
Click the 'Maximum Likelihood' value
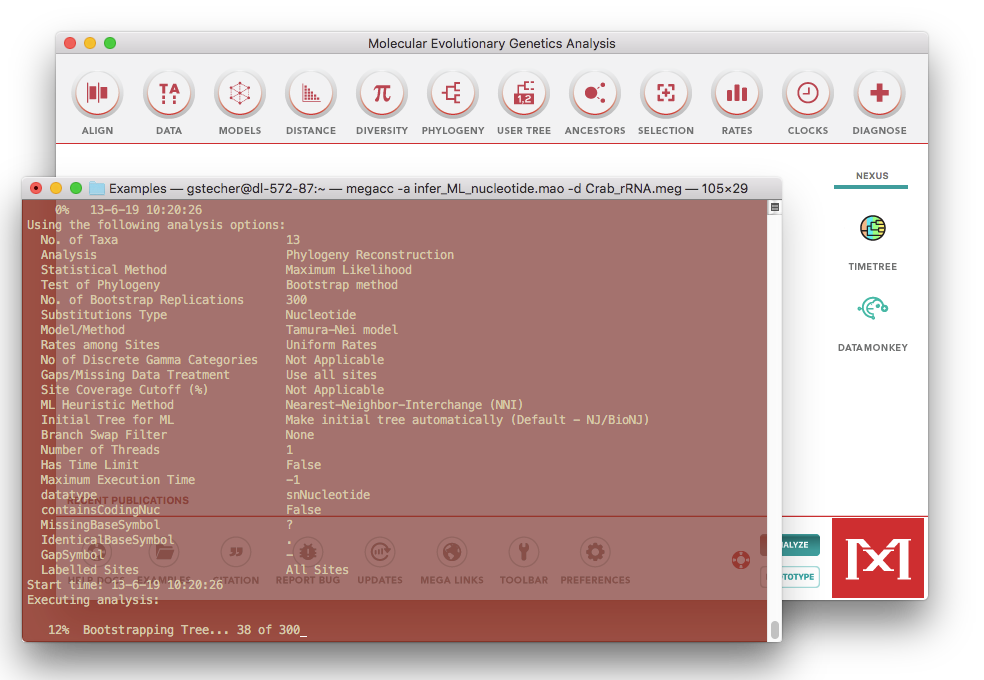pyautogui.click(x=348, y=270)
